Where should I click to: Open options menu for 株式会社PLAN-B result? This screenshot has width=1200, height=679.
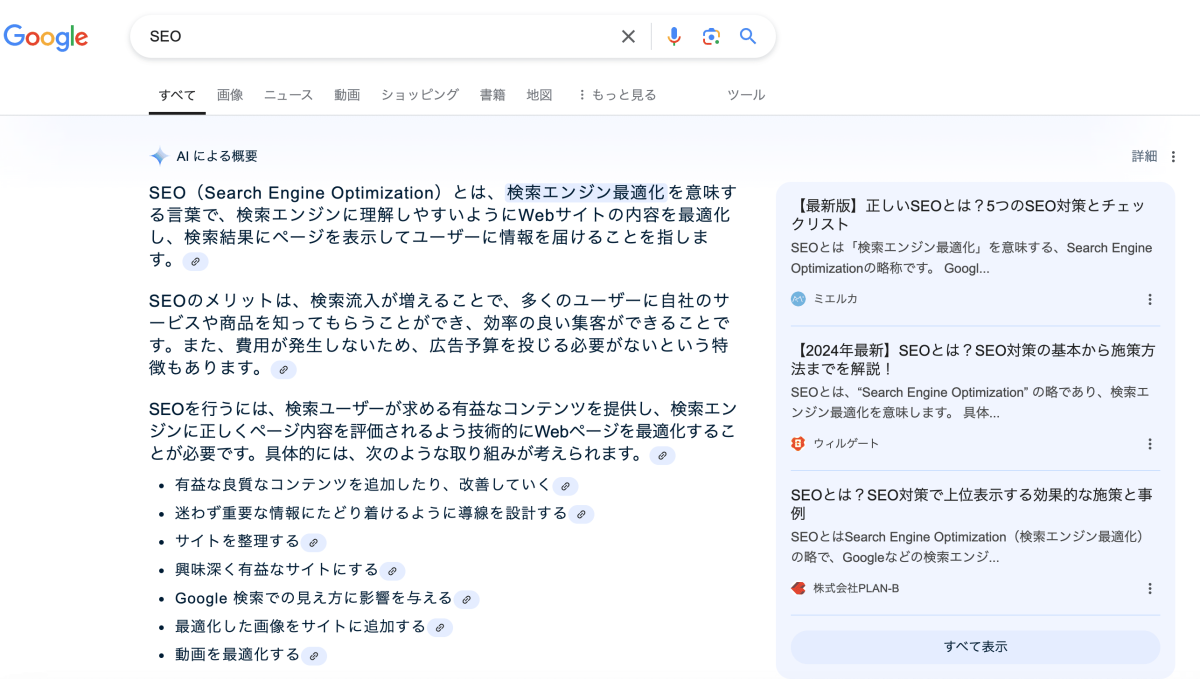click(x=1150, y=589)
